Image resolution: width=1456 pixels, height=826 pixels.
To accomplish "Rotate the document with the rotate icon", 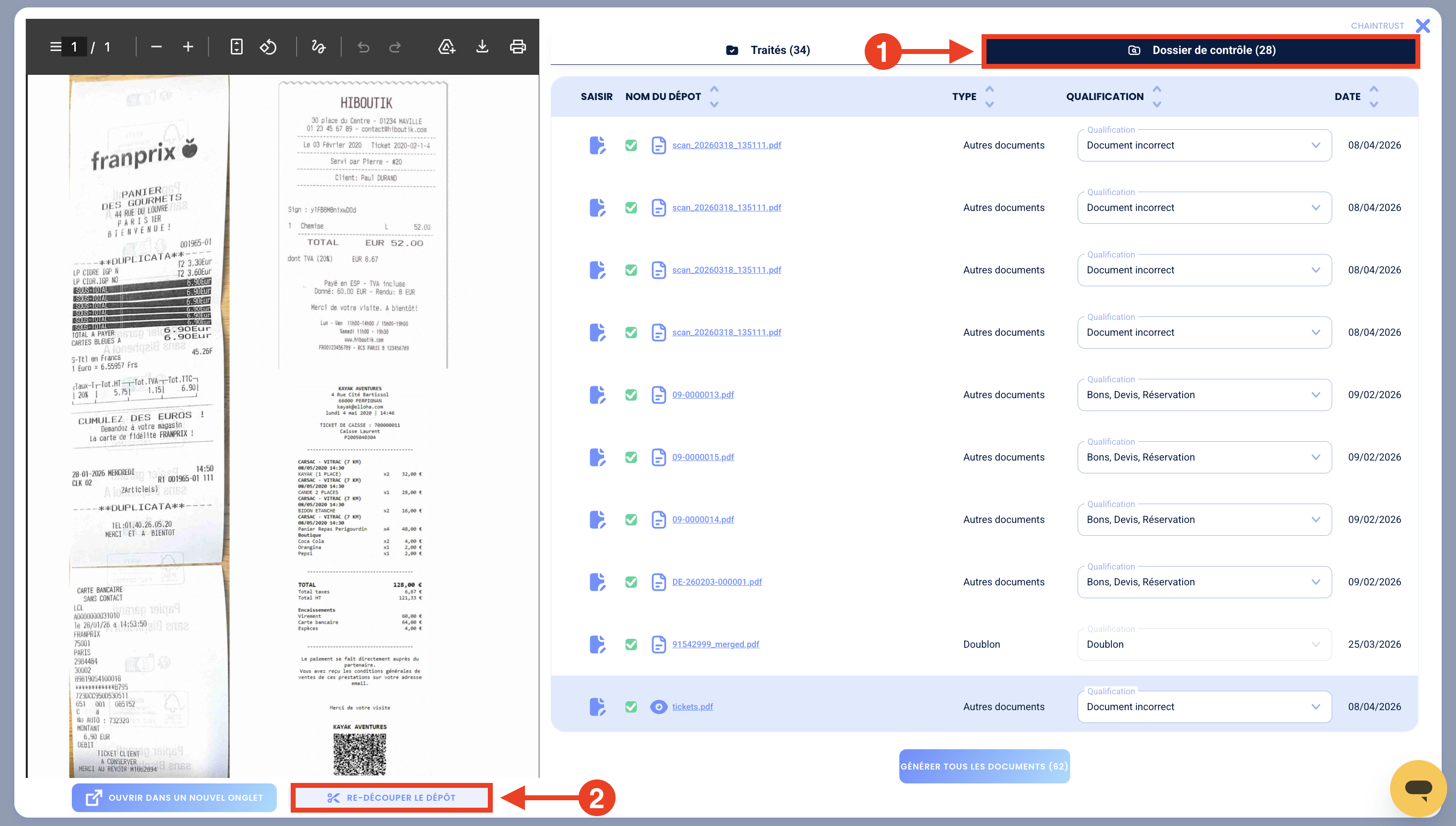I will click(x=268, y=47).
